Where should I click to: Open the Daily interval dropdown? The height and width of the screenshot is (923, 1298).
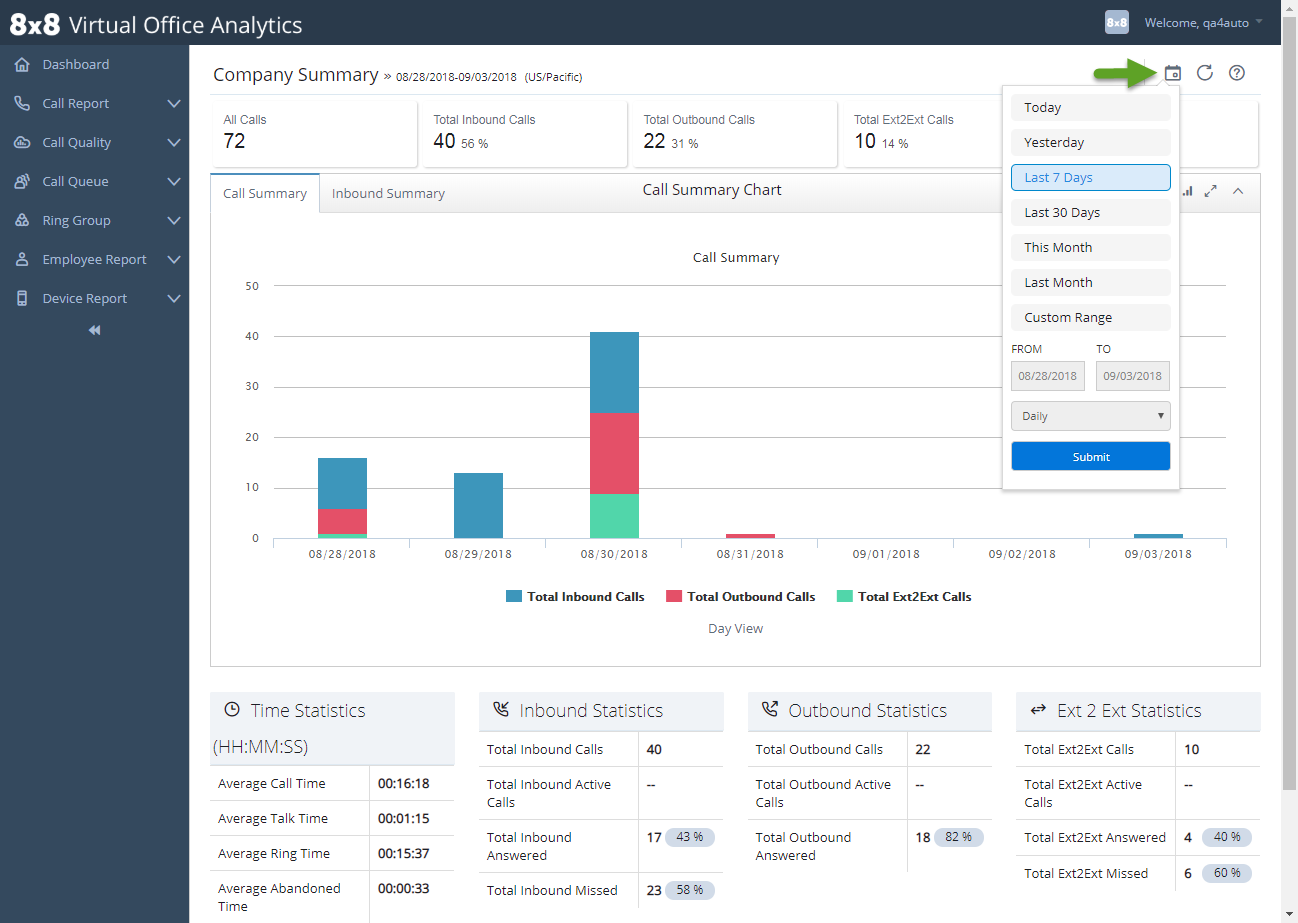(1090, 415)
